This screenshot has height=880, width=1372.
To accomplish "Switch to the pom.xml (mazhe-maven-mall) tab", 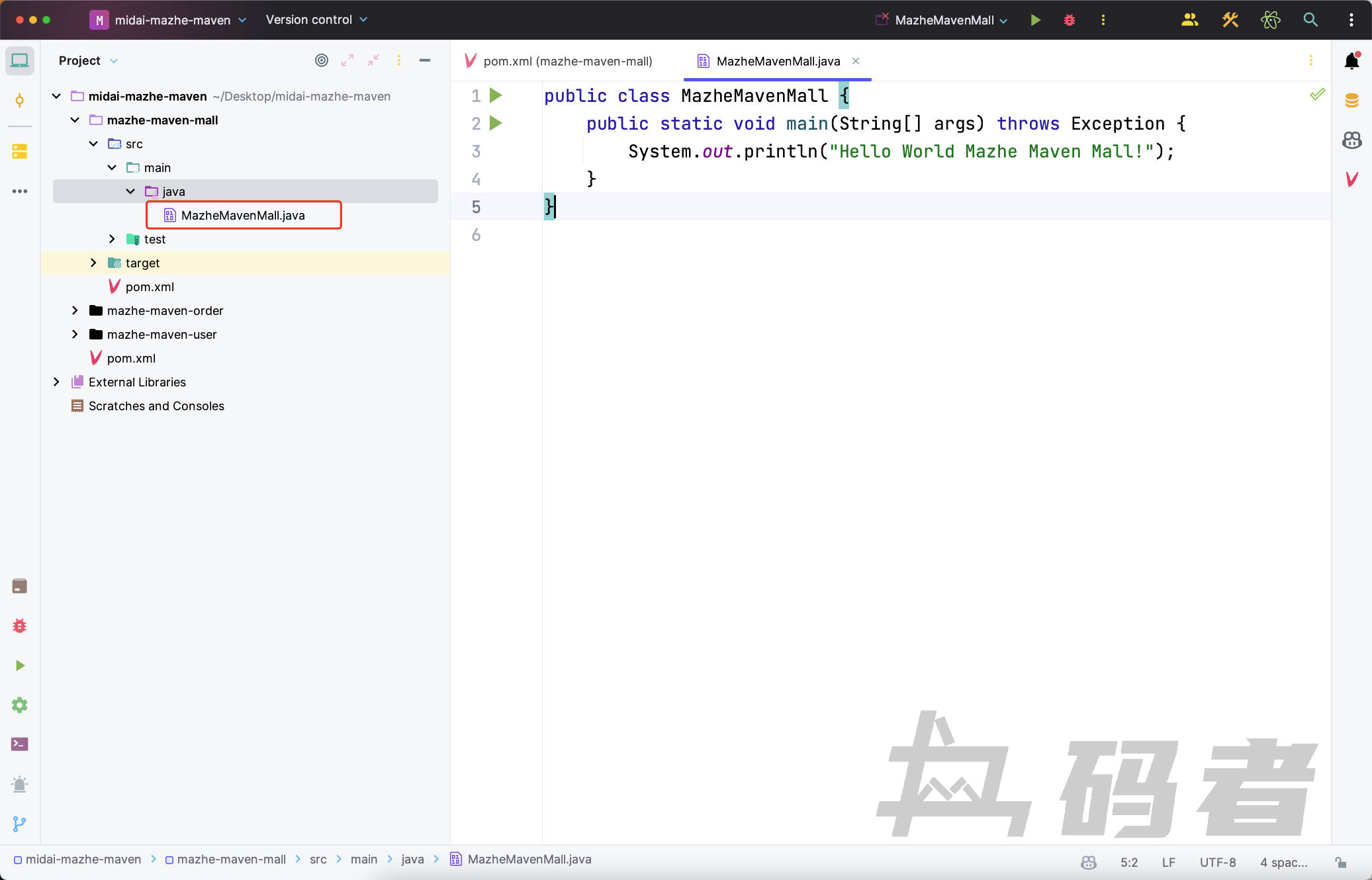I will 567,61.
